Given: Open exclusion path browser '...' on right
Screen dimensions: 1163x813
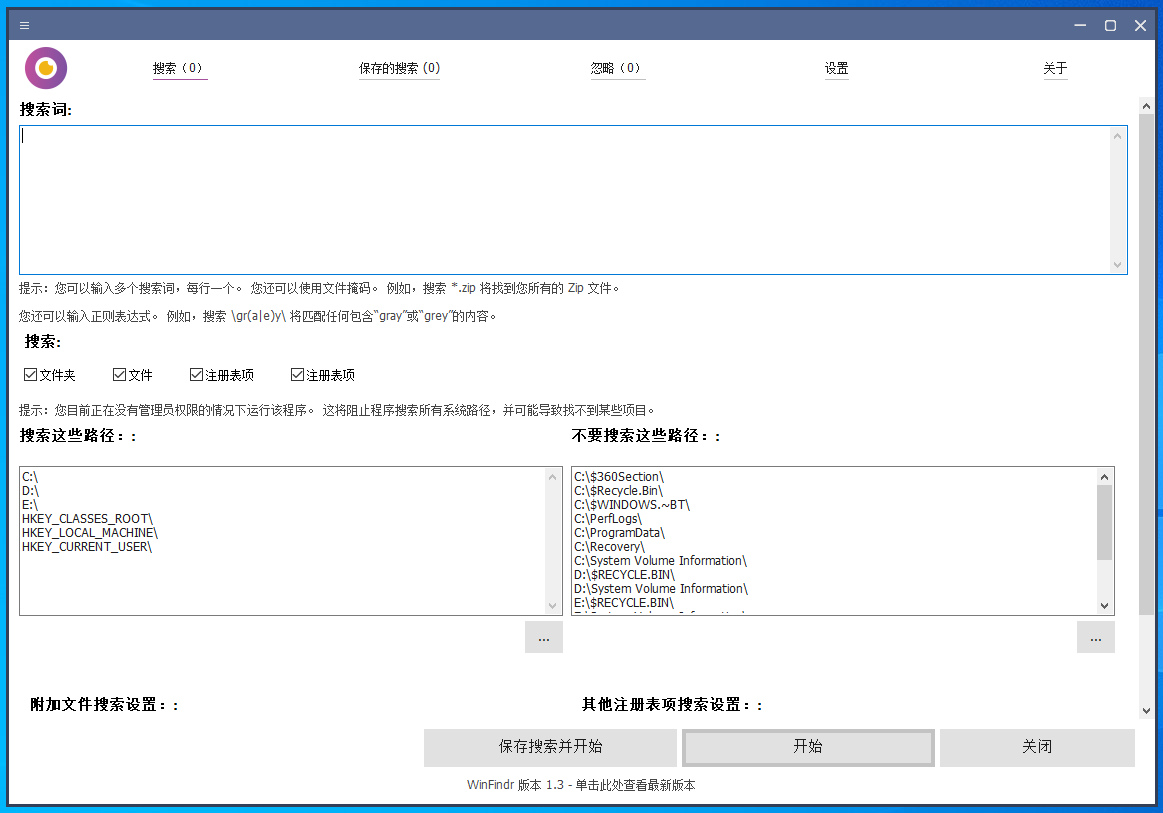Looking at the screenshot, I should pyautogui.click(x=1095, y=637).
